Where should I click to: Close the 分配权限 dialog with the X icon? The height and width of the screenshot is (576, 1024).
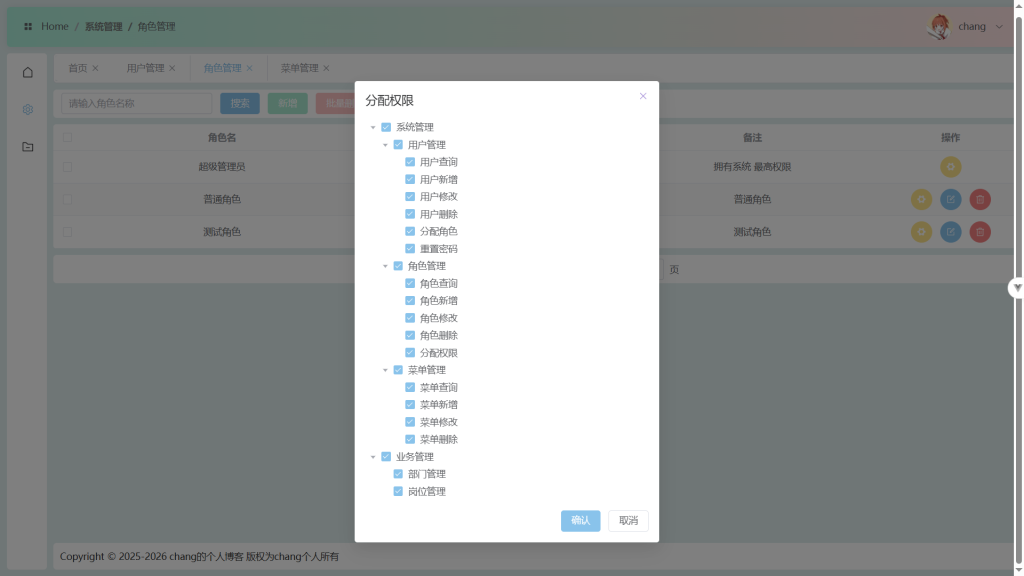pos(643,96)
